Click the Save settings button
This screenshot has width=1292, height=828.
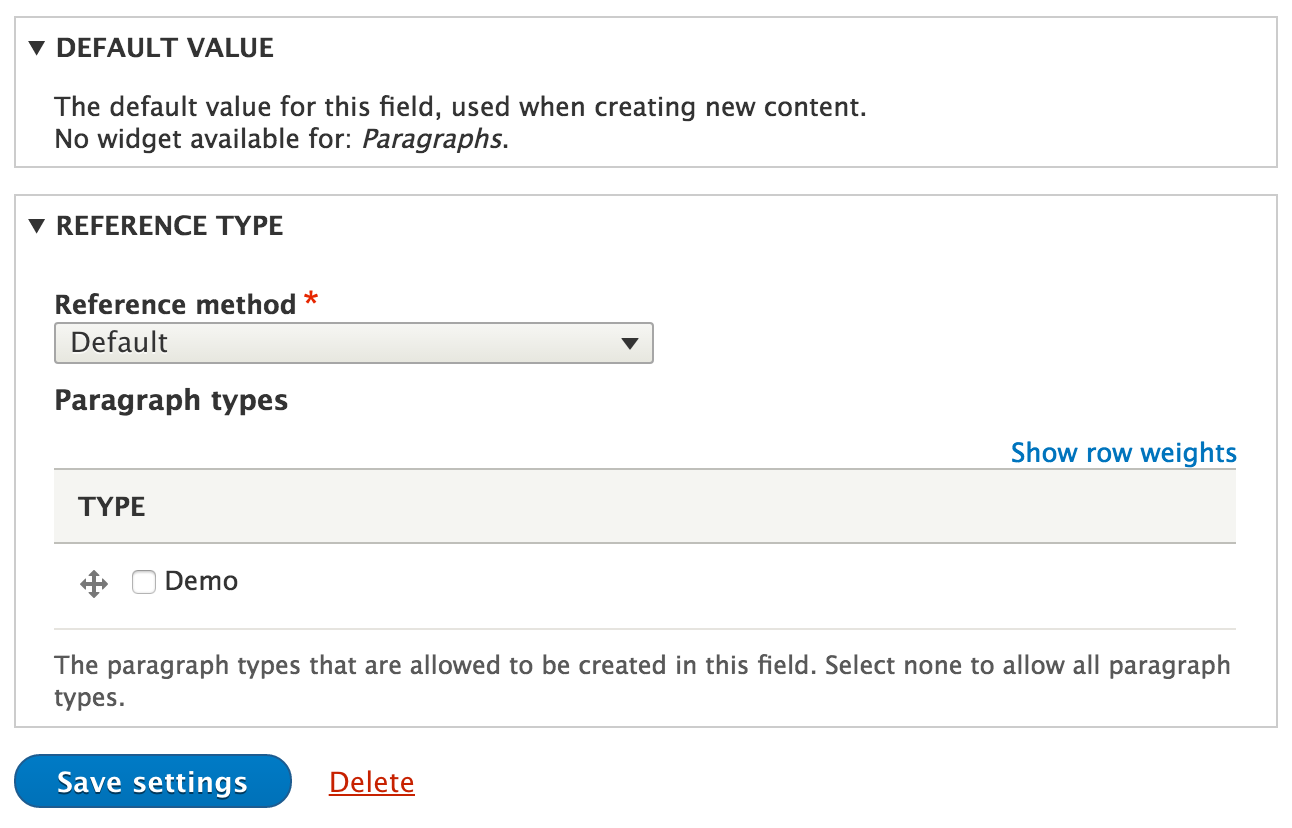click(x=153, y=781)
